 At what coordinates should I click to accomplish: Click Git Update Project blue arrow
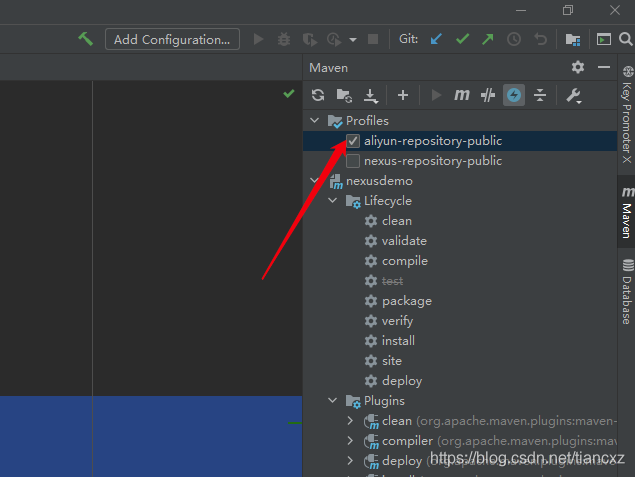[436, 39]
